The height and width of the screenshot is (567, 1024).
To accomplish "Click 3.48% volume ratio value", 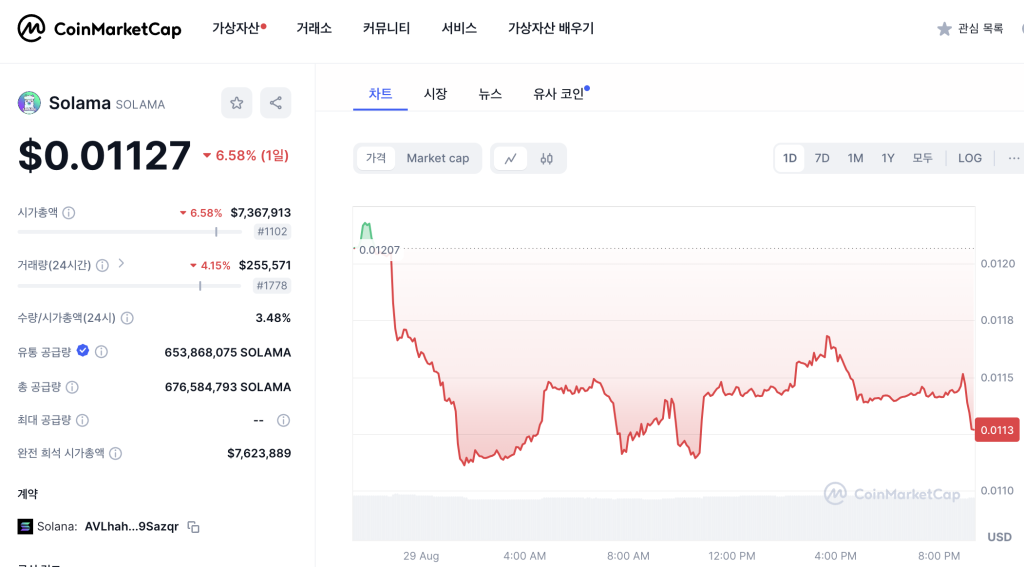I will 273,318.
